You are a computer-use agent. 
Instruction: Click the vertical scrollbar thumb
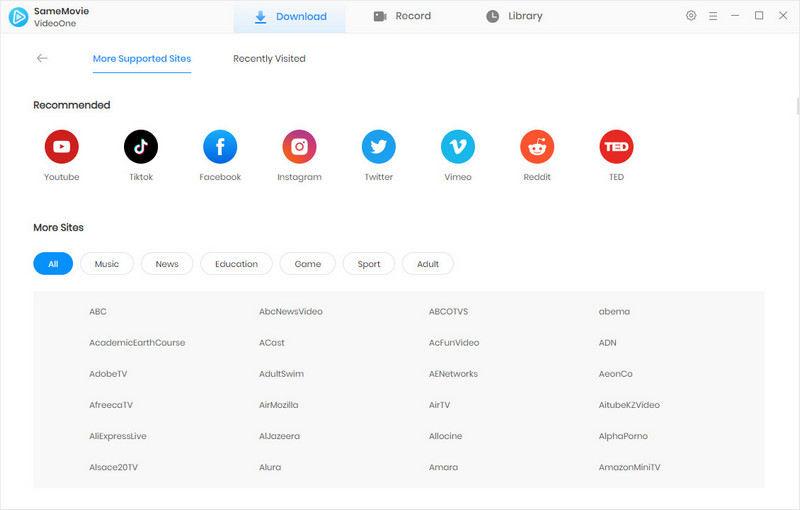(x=797, y=106)
